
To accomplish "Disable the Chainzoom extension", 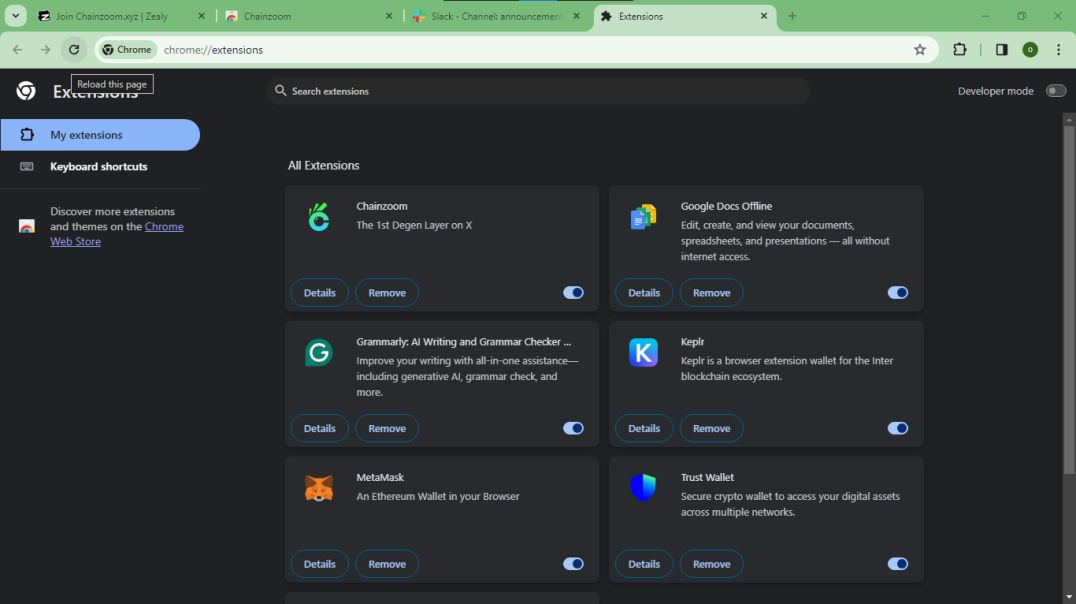I will (x=573, y=292).
